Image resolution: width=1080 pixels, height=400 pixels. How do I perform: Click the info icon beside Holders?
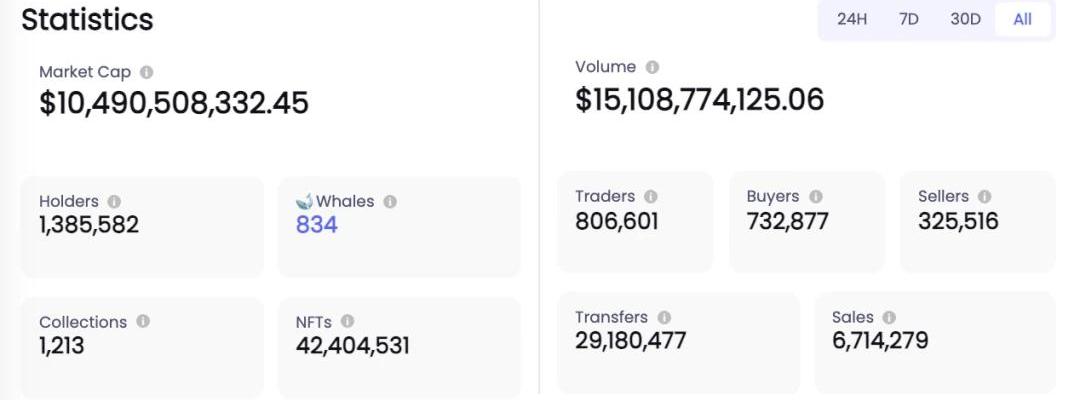[x=114, y=201]
